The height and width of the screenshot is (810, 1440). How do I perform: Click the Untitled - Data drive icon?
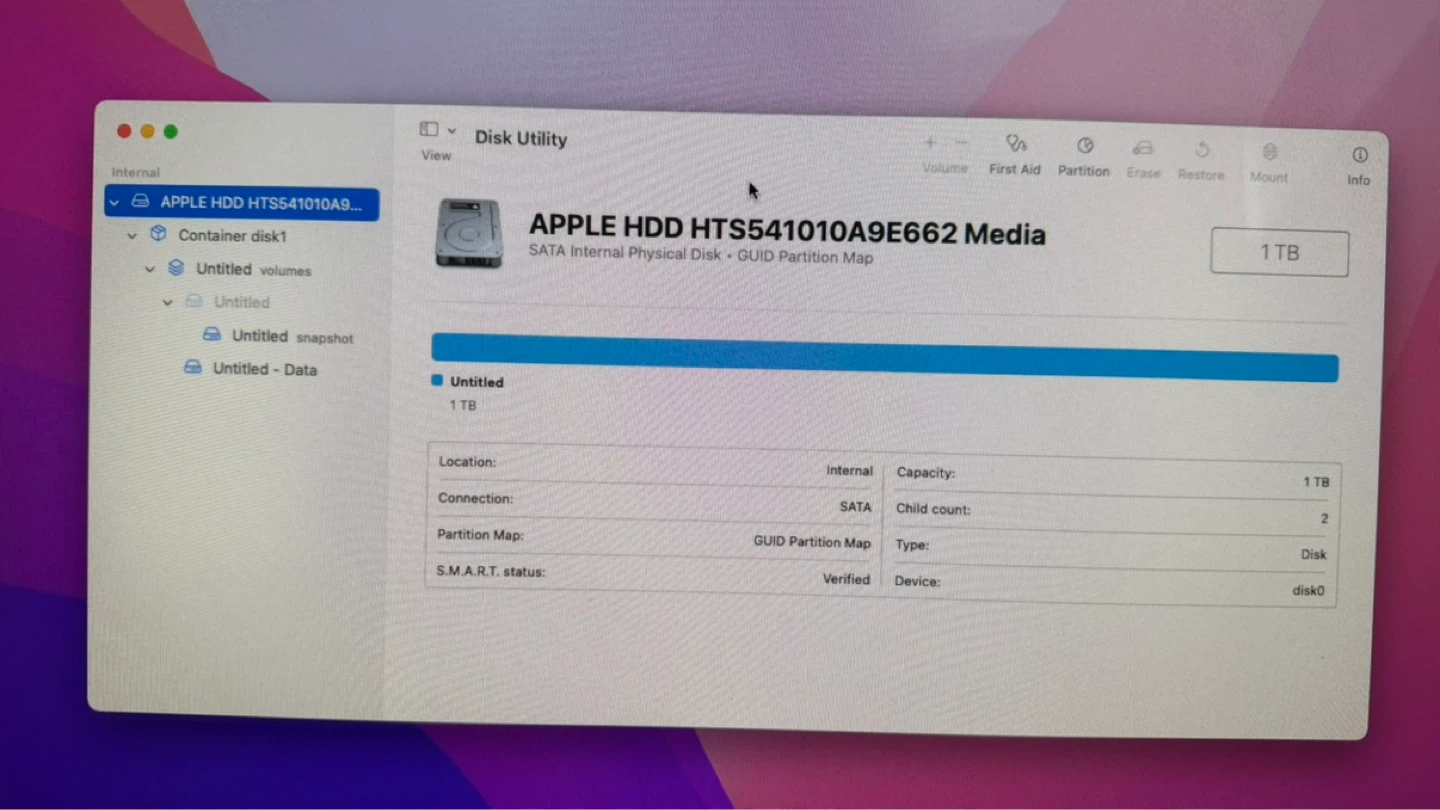tap(193, 368)
